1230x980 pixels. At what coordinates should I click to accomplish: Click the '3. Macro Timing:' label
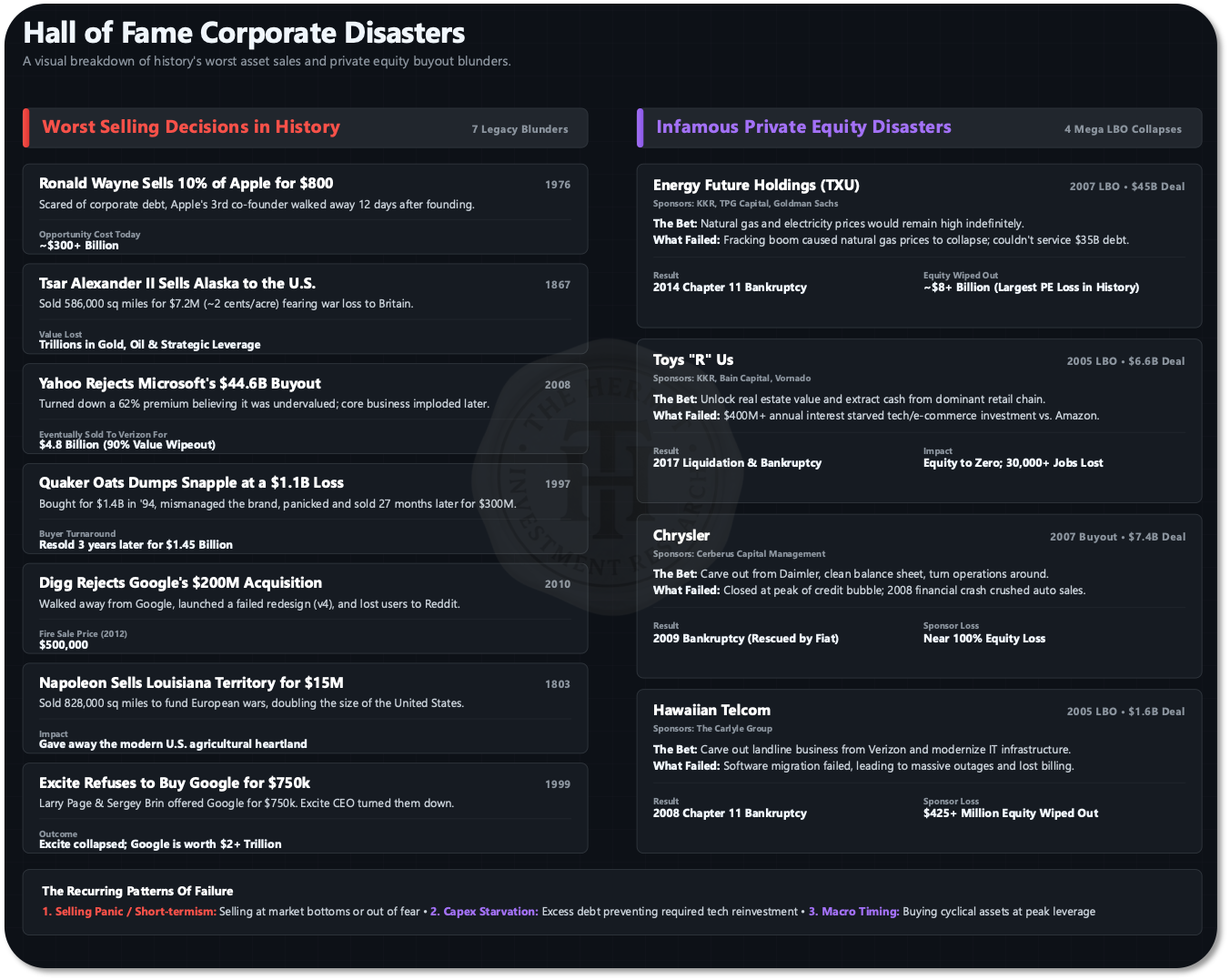pos(854,912)
